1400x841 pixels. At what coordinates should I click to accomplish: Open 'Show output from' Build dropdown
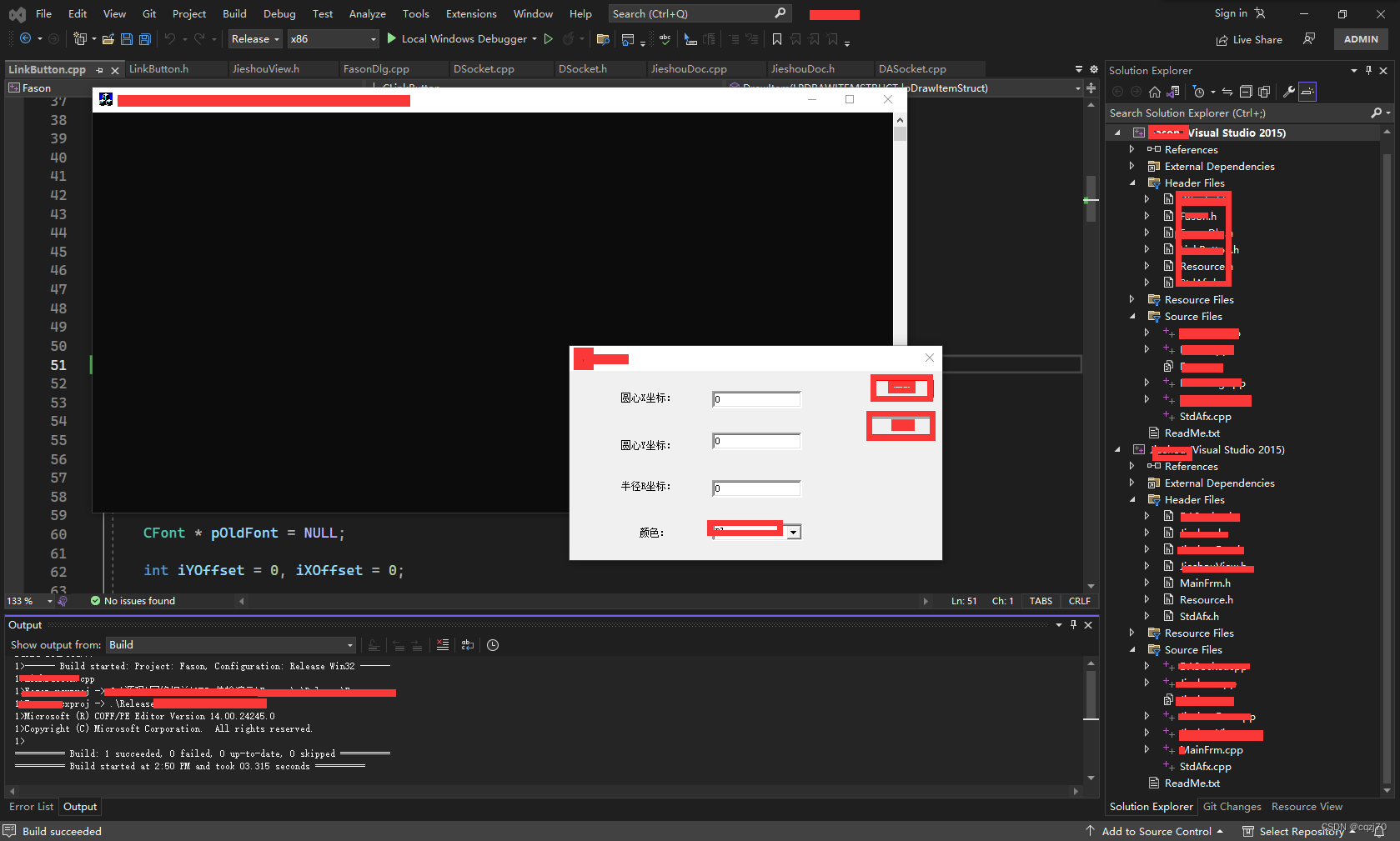point(231,644)
